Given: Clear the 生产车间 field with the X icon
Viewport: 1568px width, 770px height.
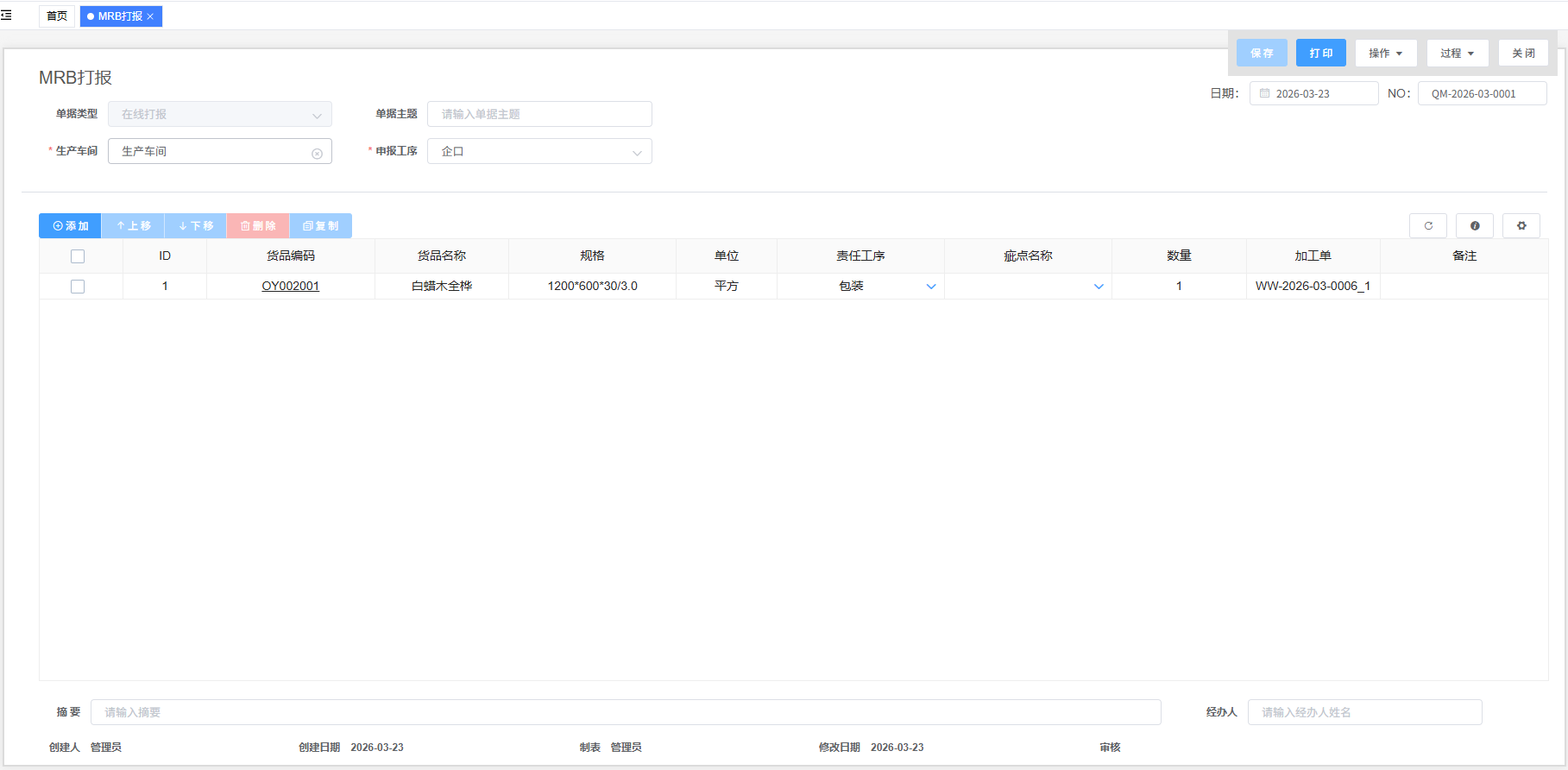Looking at the screenshot, I should 317,153.
